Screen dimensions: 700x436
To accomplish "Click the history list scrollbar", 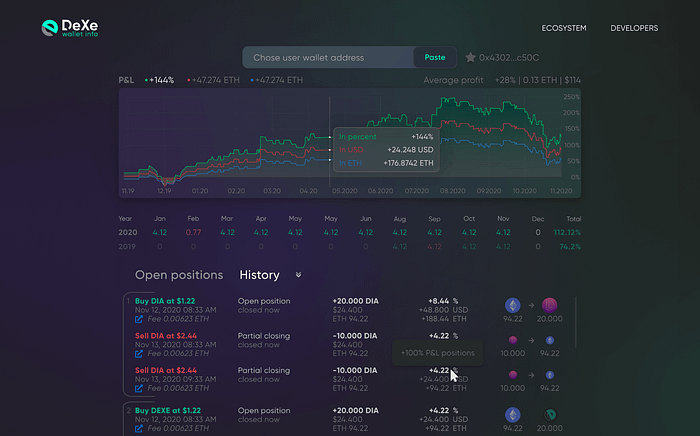I will click(576, 322).
